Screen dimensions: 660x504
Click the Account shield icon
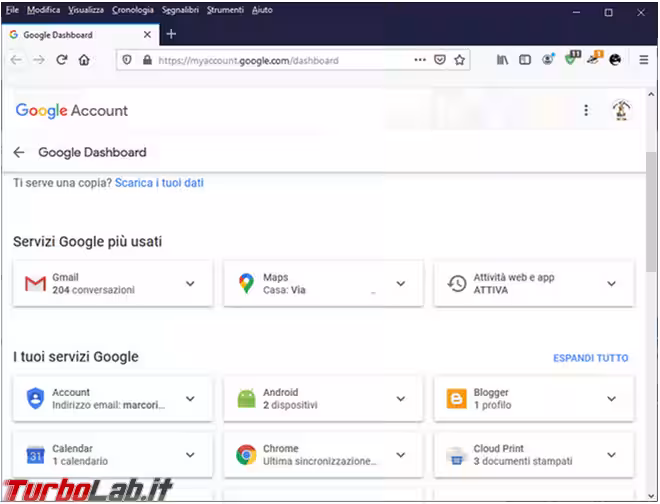[35, 398]
